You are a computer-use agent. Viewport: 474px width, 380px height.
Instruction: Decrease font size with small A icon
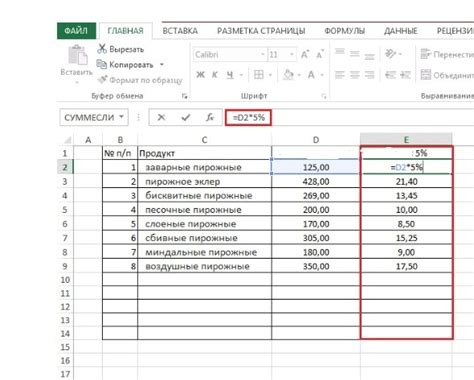point(320,54)
